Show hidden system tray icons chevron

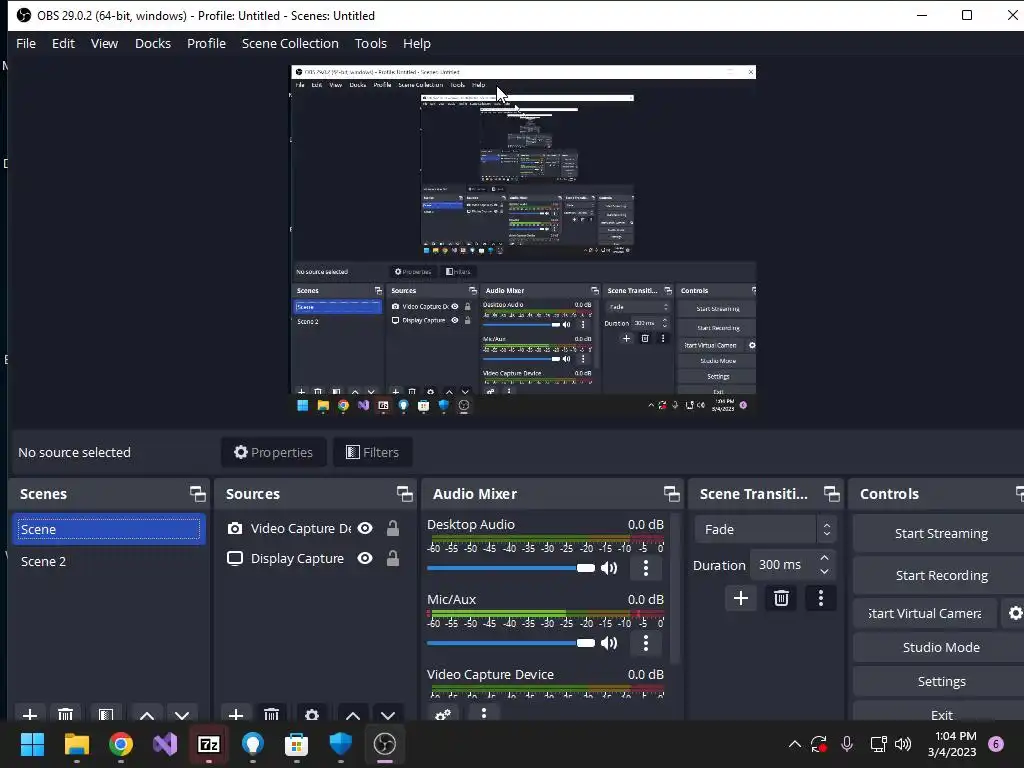click(794, 744)
